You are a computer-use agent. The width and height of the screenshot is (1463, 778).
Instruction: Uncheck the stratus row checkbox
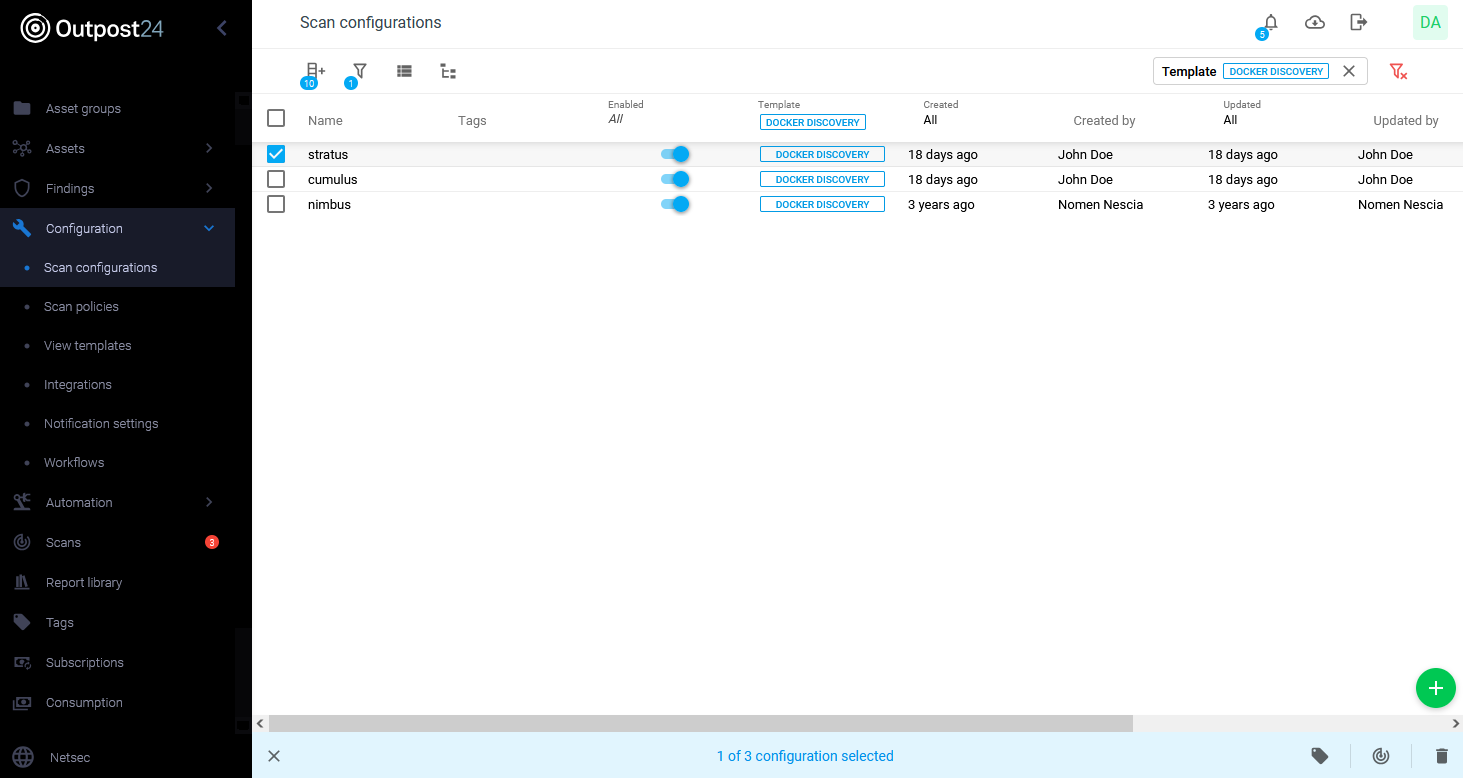[x=276, y=154]
